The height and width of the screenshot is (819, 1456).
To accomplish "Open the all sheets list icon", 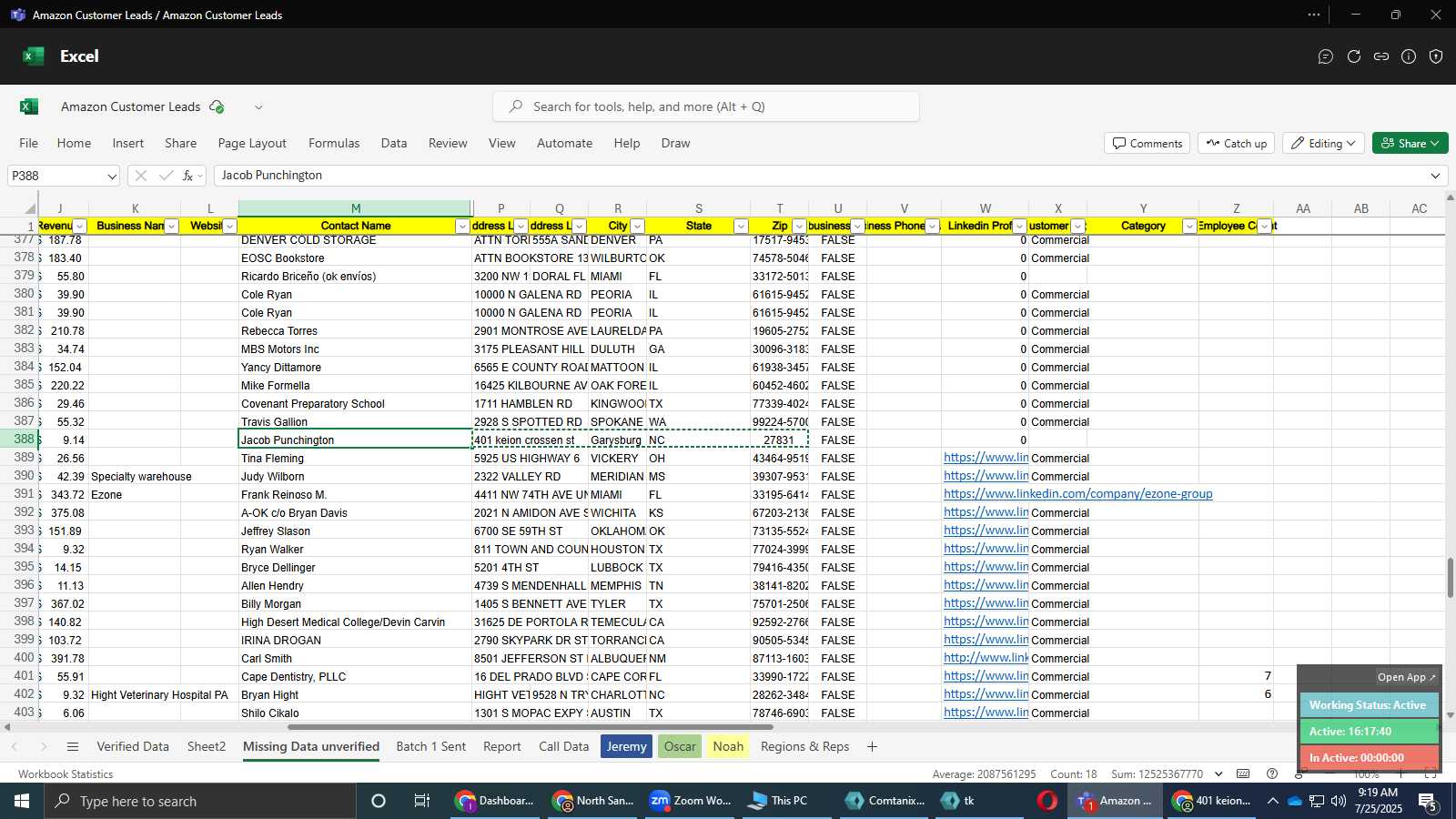I will [73, 746].
